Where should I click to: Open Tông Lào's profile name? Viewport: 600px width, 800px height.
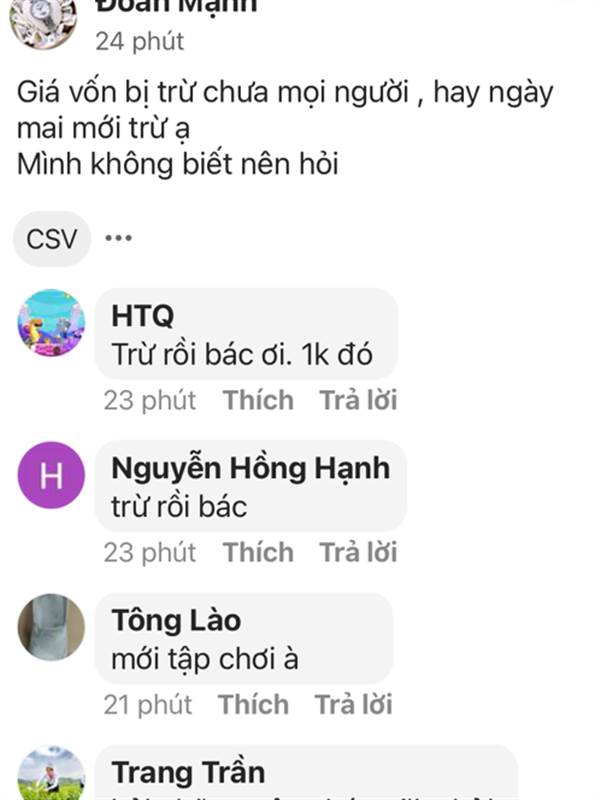coord(176,620)
